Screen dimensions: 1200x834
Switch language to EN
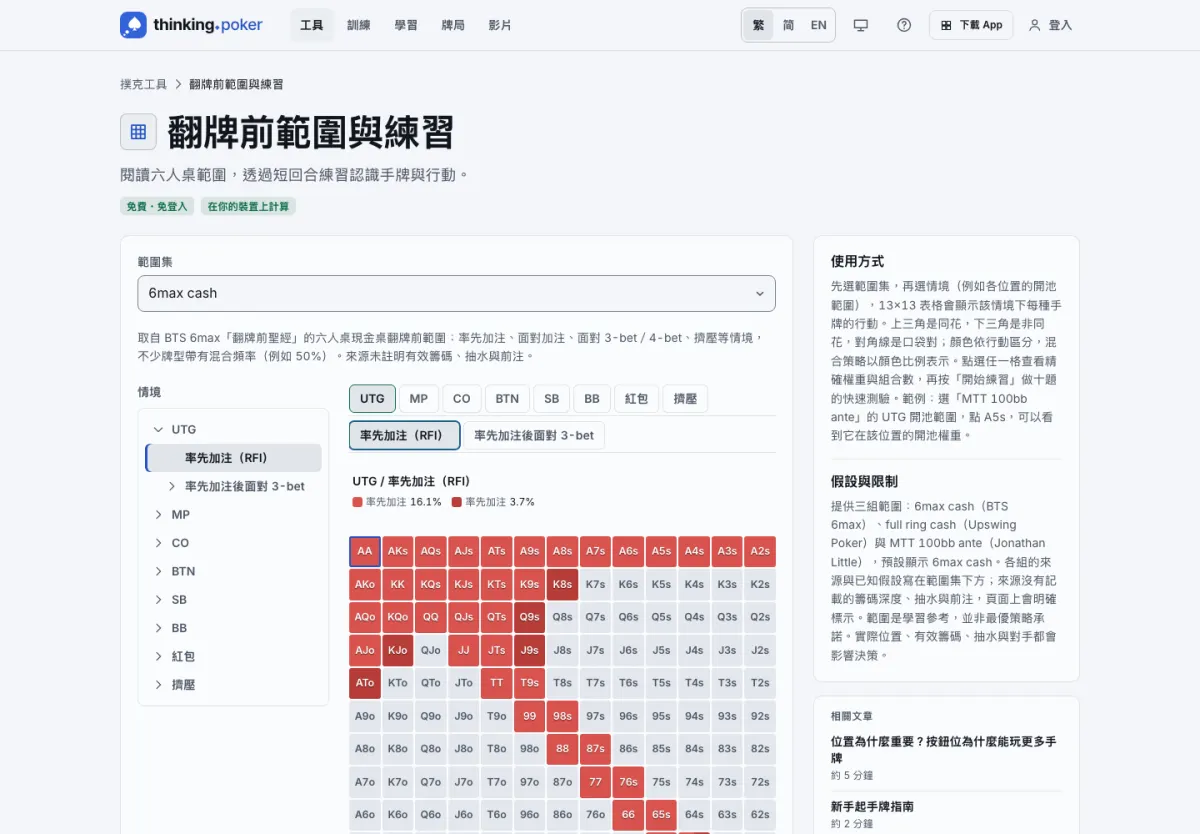click(x=819, y=25)
